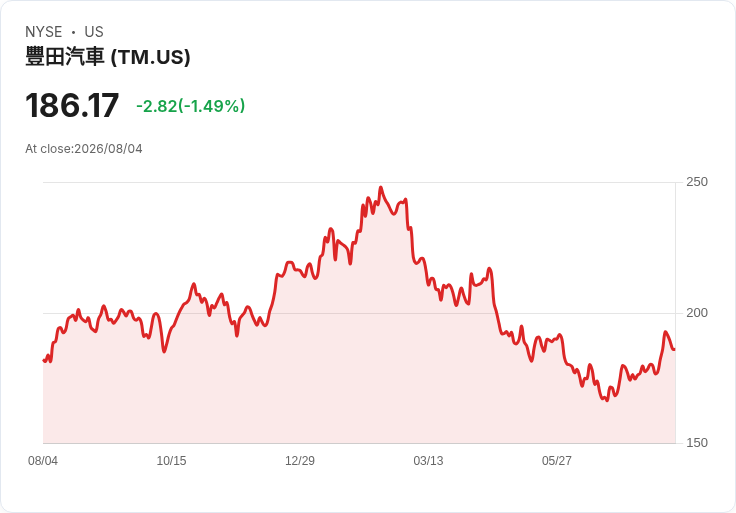Click the NYSE exchange label
Image resolution: width=736 pixels, height=513 pixels.
click(x=44, y=32)
